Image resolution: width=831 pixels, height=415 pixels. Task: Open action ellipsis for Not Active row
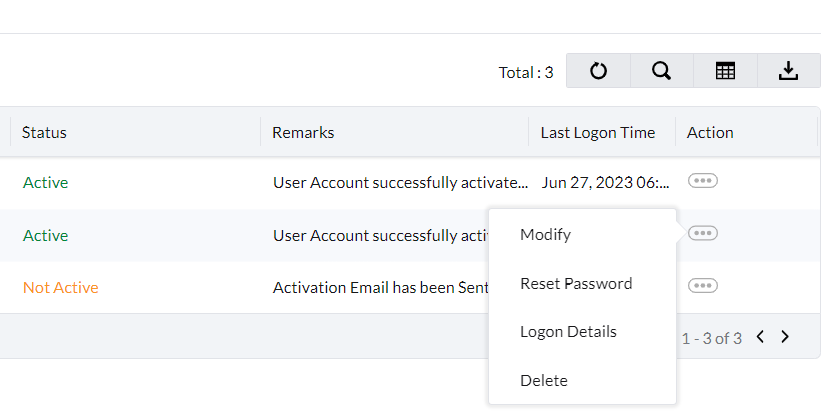tap(703, 286)
